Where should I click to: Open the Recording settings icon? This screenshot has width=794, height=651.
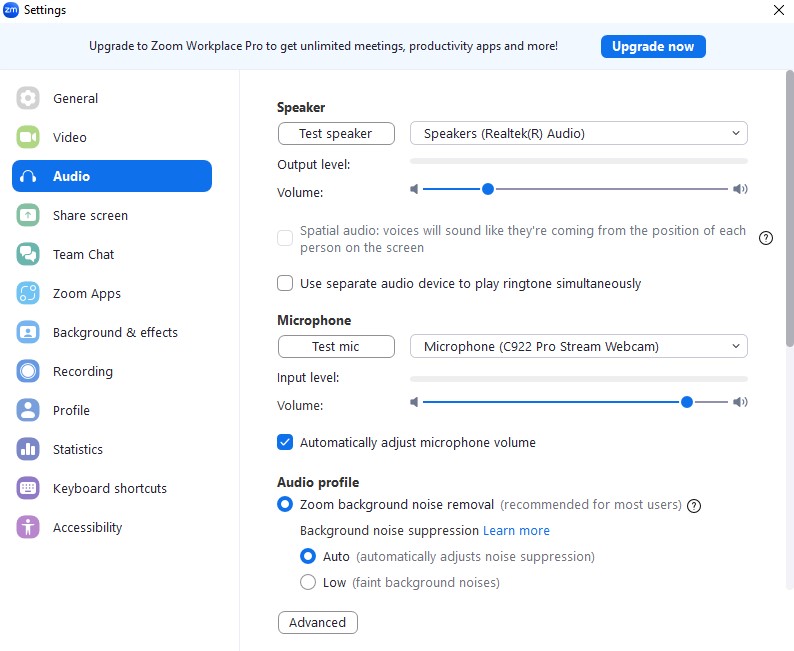tap(28, 371)
